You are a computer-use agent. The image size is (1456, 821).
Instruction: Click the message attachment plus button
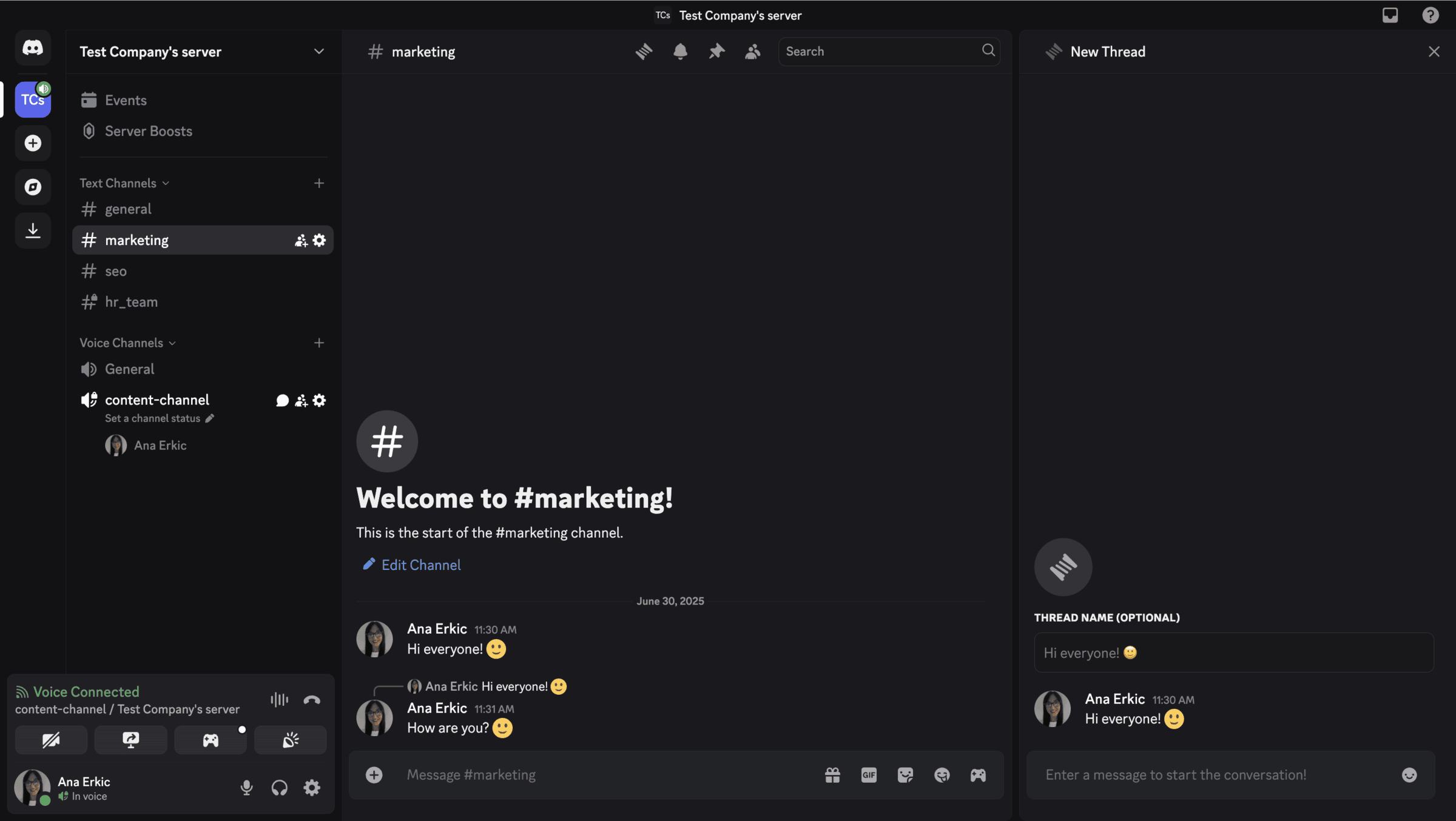tap(374, 774)
